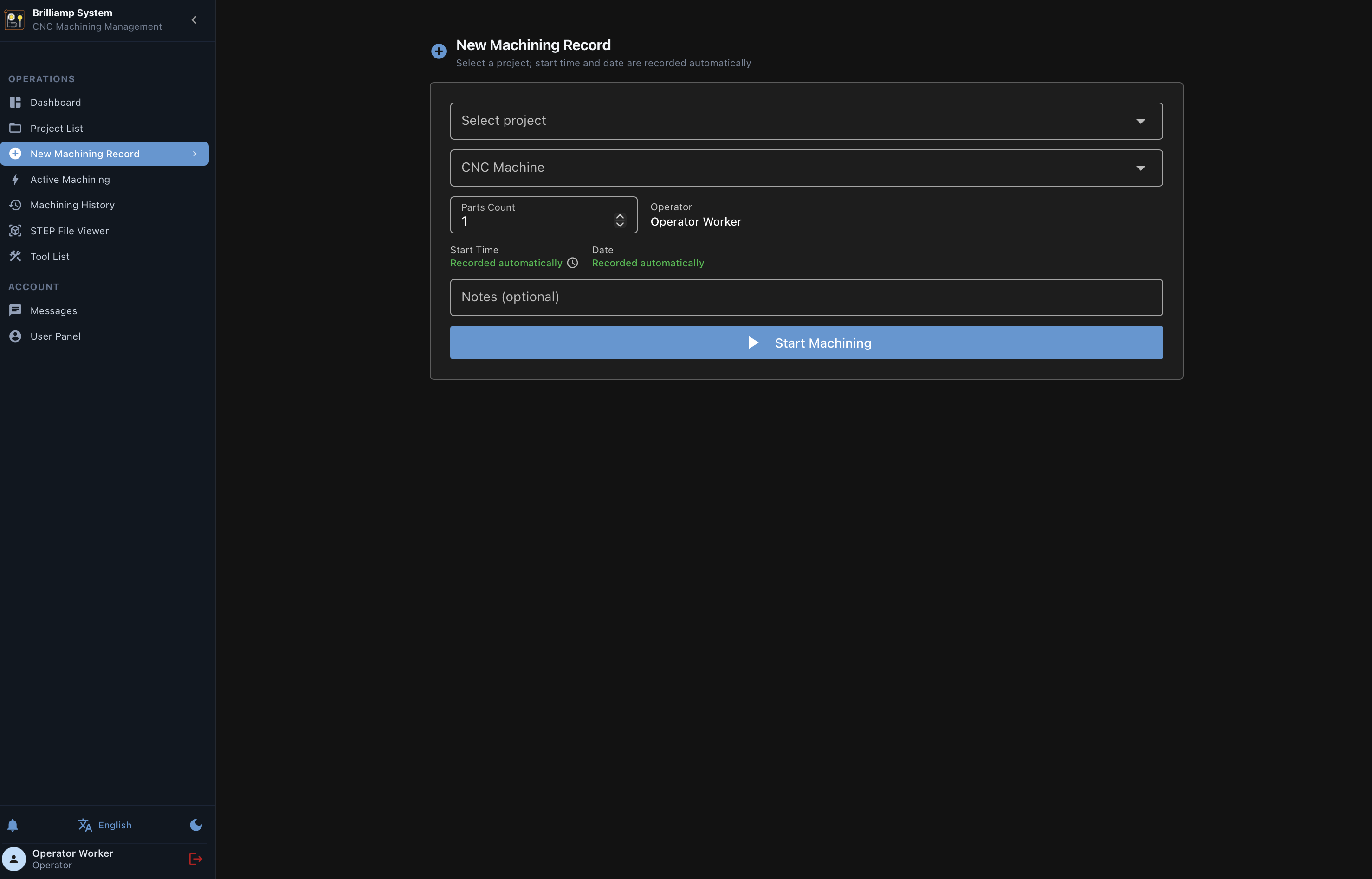Open the Select project dropdown
This screenshot has height=879, width=1372.
pyautogui.click(x=806, y=121)
